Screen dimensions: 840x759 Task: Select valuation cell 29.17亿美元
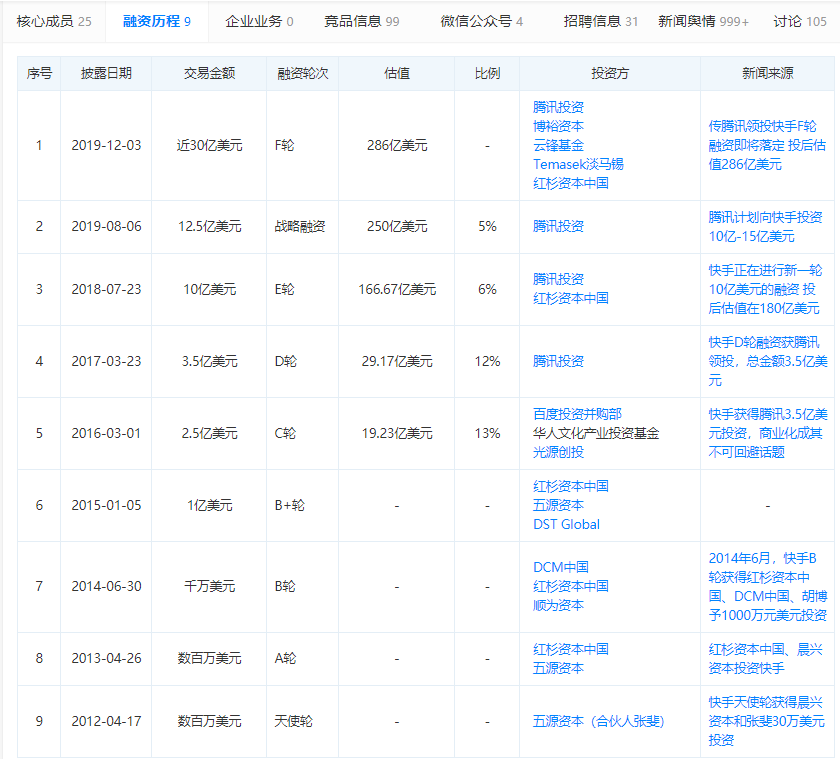tap(397, 361)
